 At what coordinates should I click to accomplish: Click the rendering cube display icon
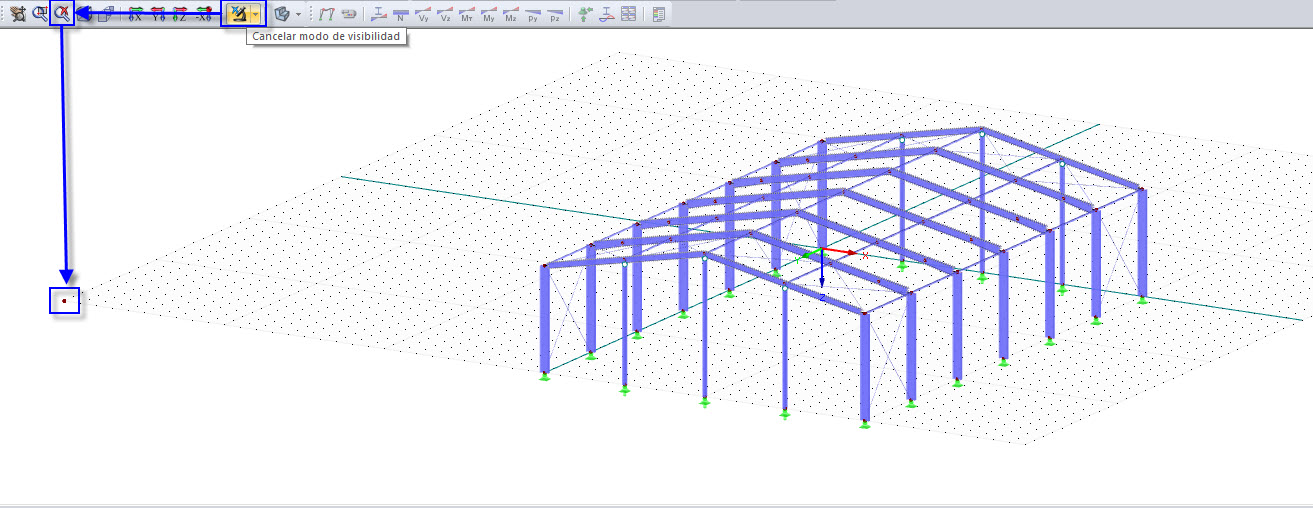282,14
